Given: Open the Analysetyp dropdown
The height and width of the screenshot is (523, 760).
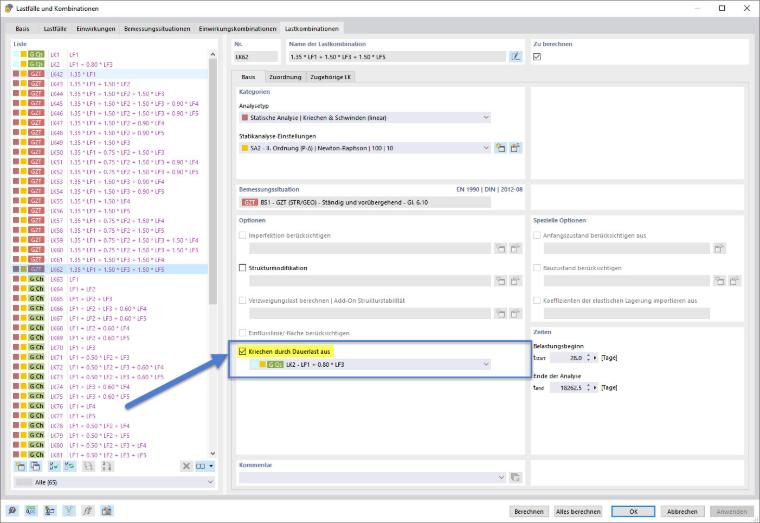Looking at the screenshot, I should point(364,118).
